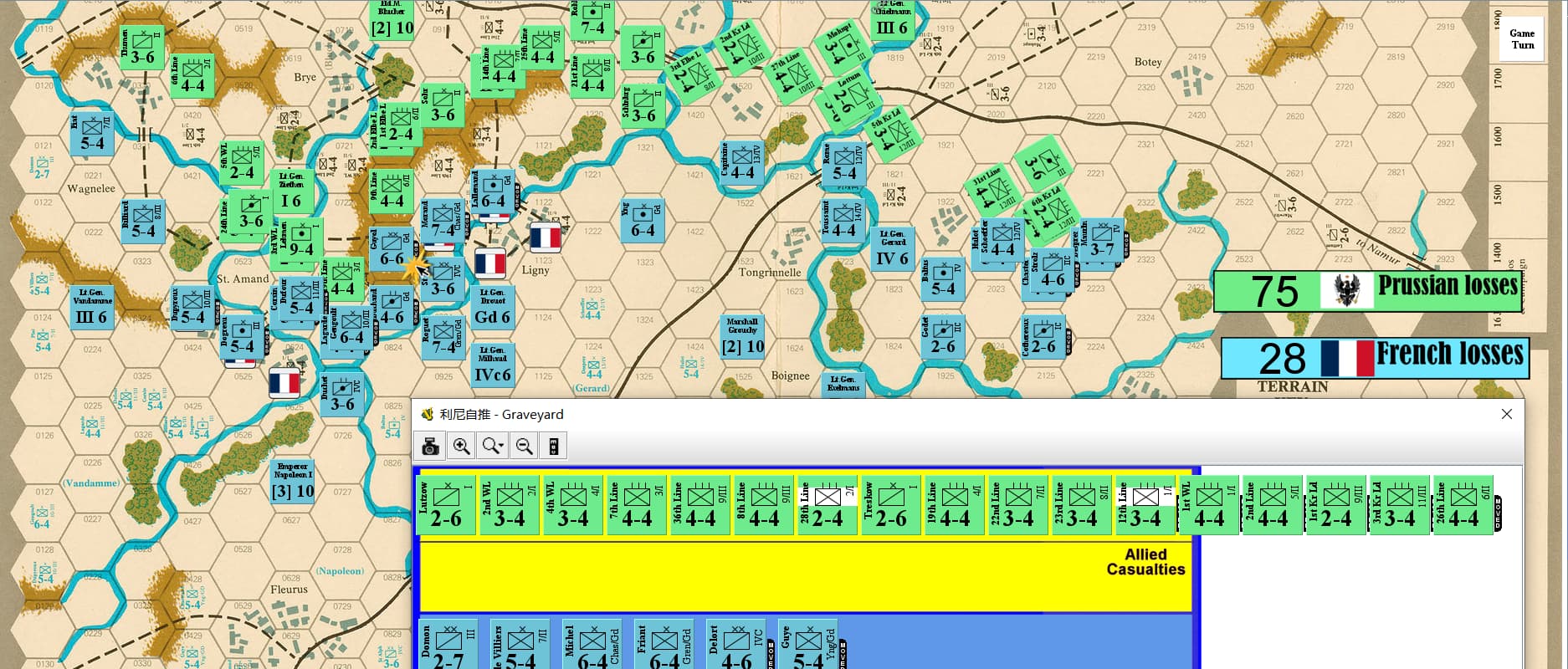Click the Wagnelee village label
This screenshot has width=1568, height=669.
[x=91, y=189]
